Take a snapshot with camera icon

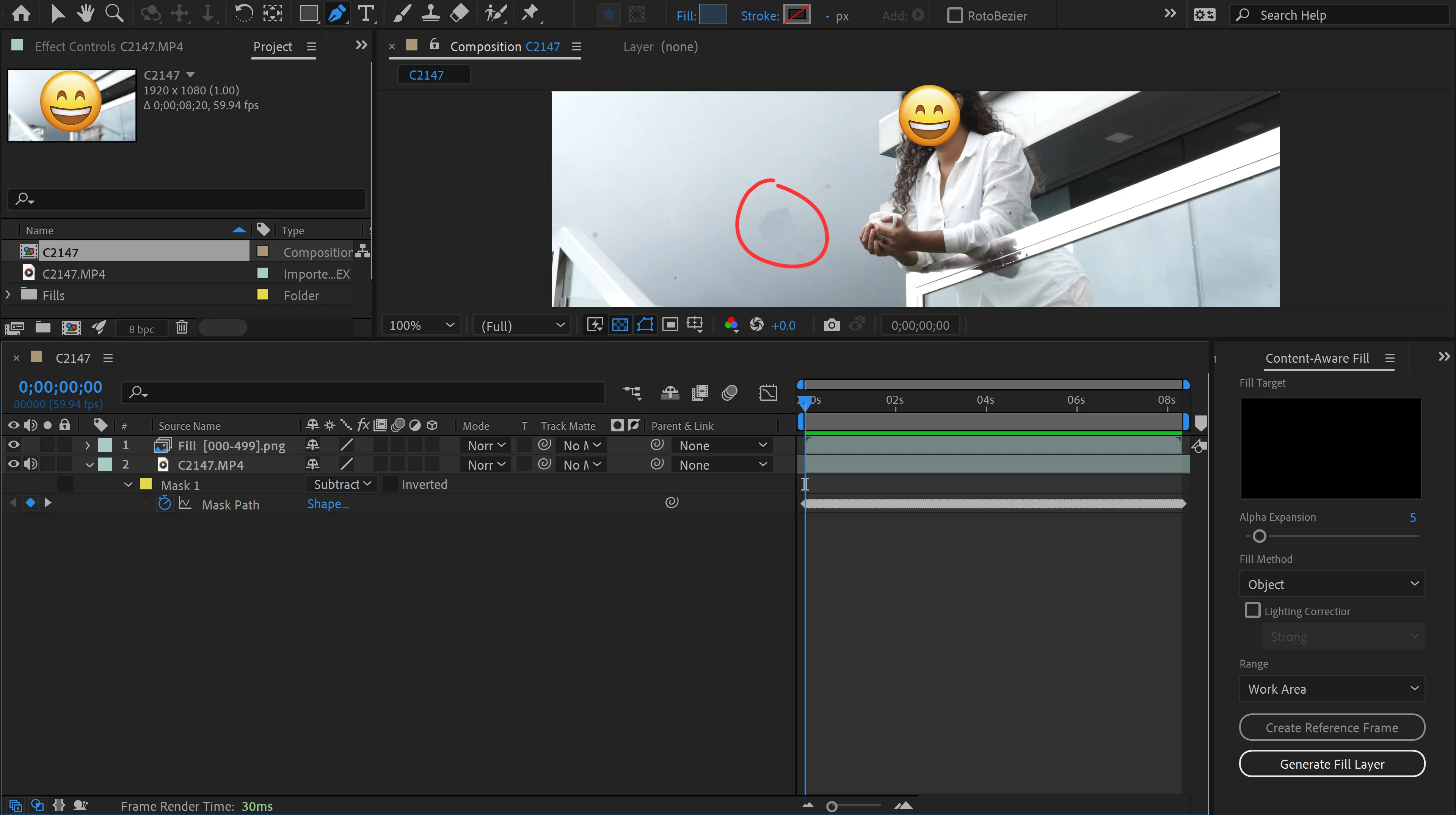pyautogui.click(x=831, y=325)
